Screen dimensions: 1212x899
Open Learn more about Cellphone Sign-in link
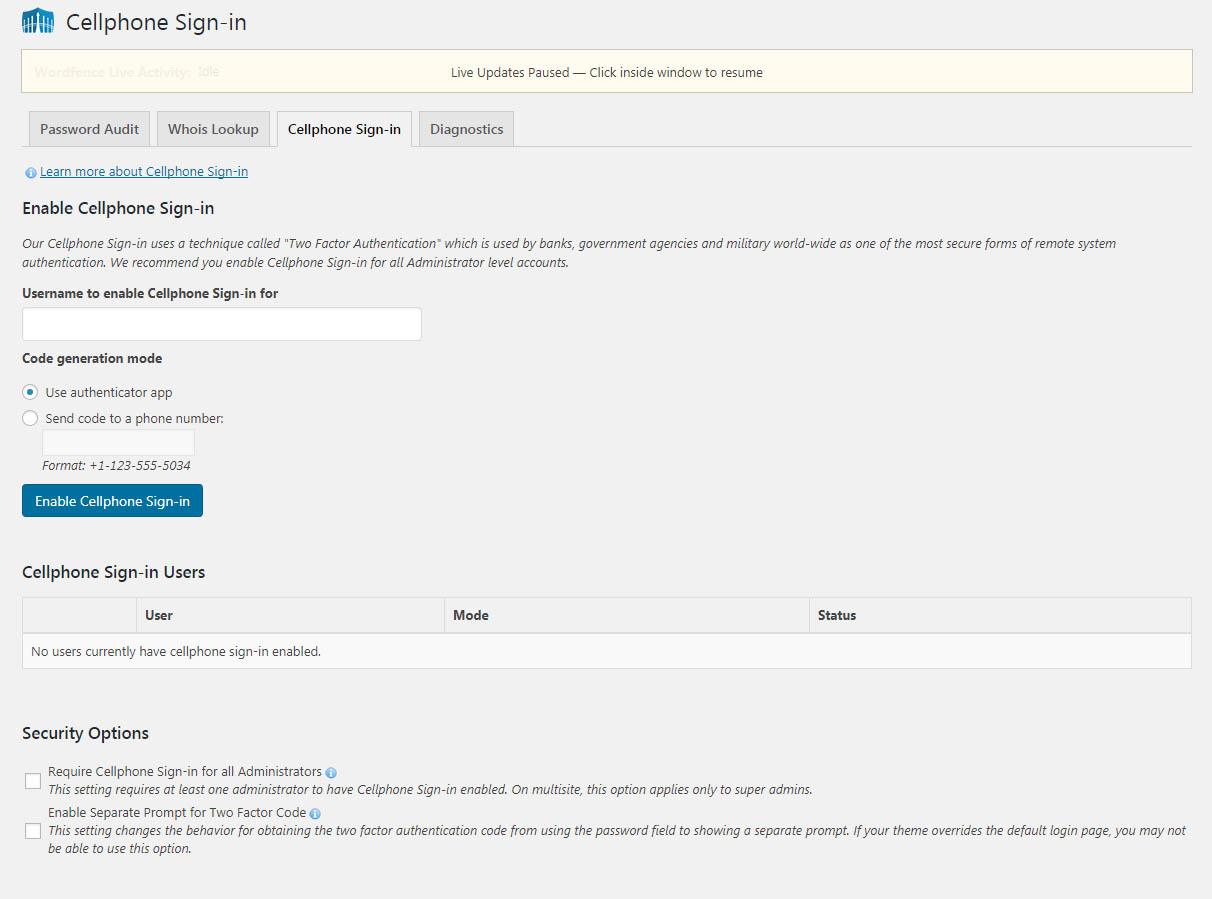pos(144,171)
